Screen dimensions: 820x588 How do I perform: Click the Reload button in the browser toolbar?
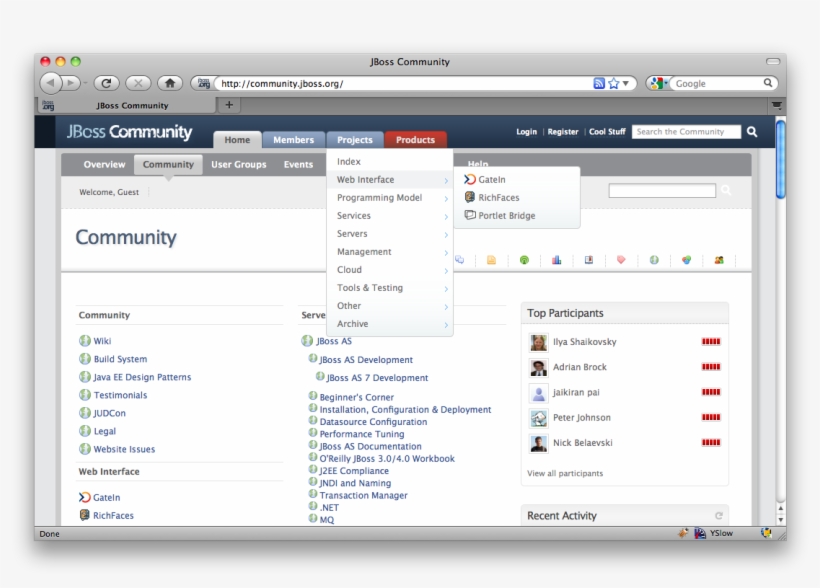(106, 83)
